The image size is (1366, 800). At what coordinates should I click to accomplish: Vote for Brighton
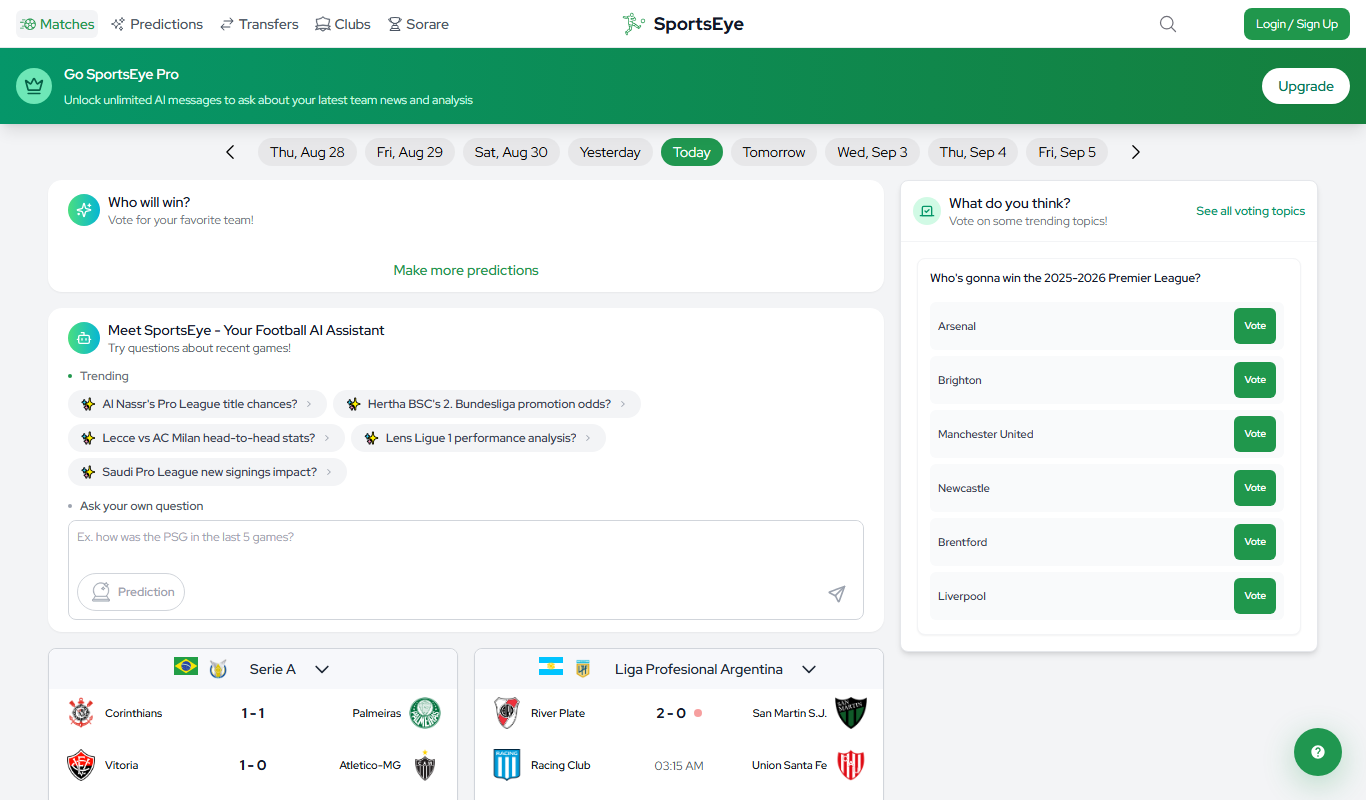coord(1255,380)
